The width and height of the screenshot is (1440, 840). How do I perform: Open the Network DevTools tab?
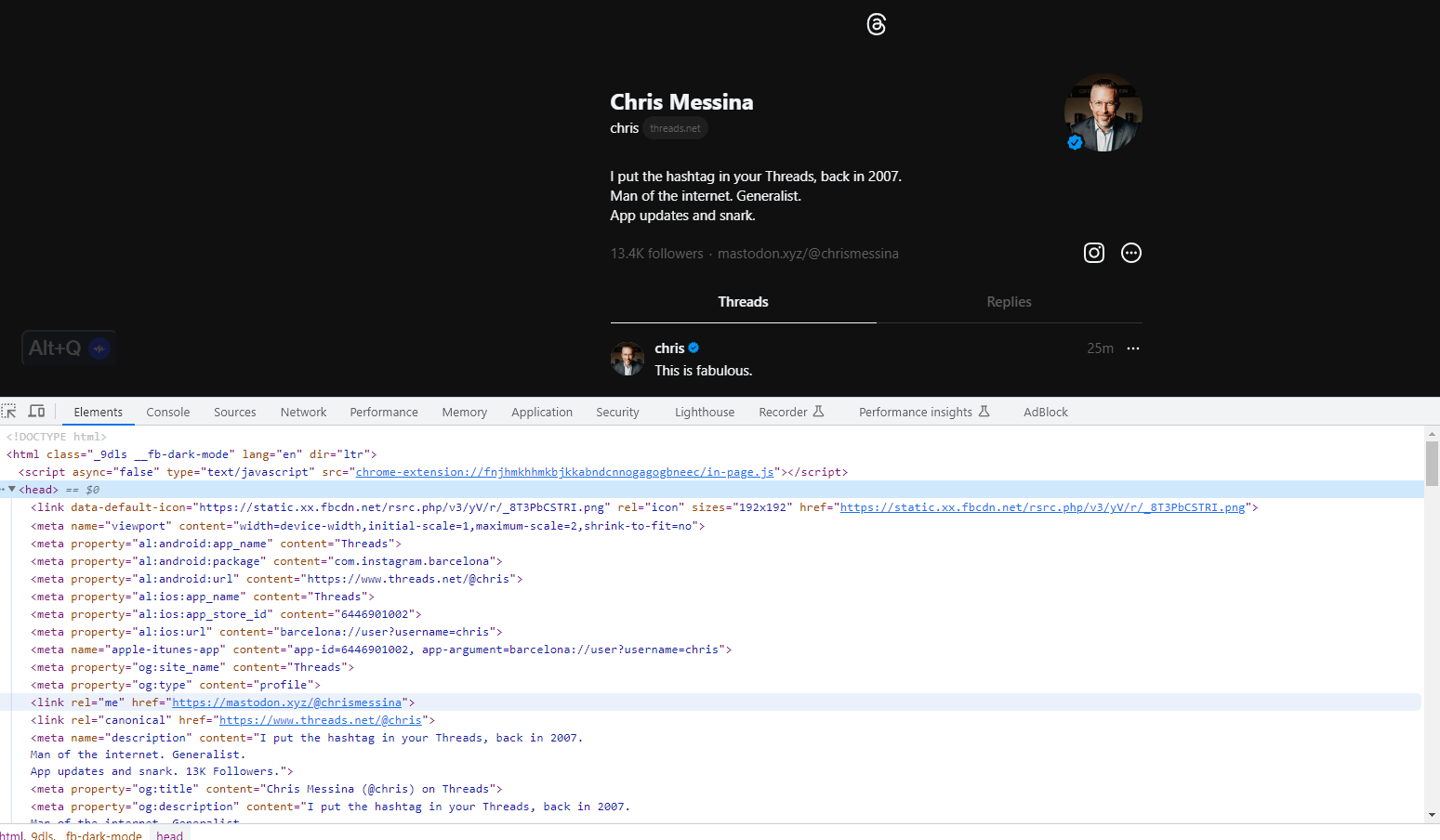[304, 412]
